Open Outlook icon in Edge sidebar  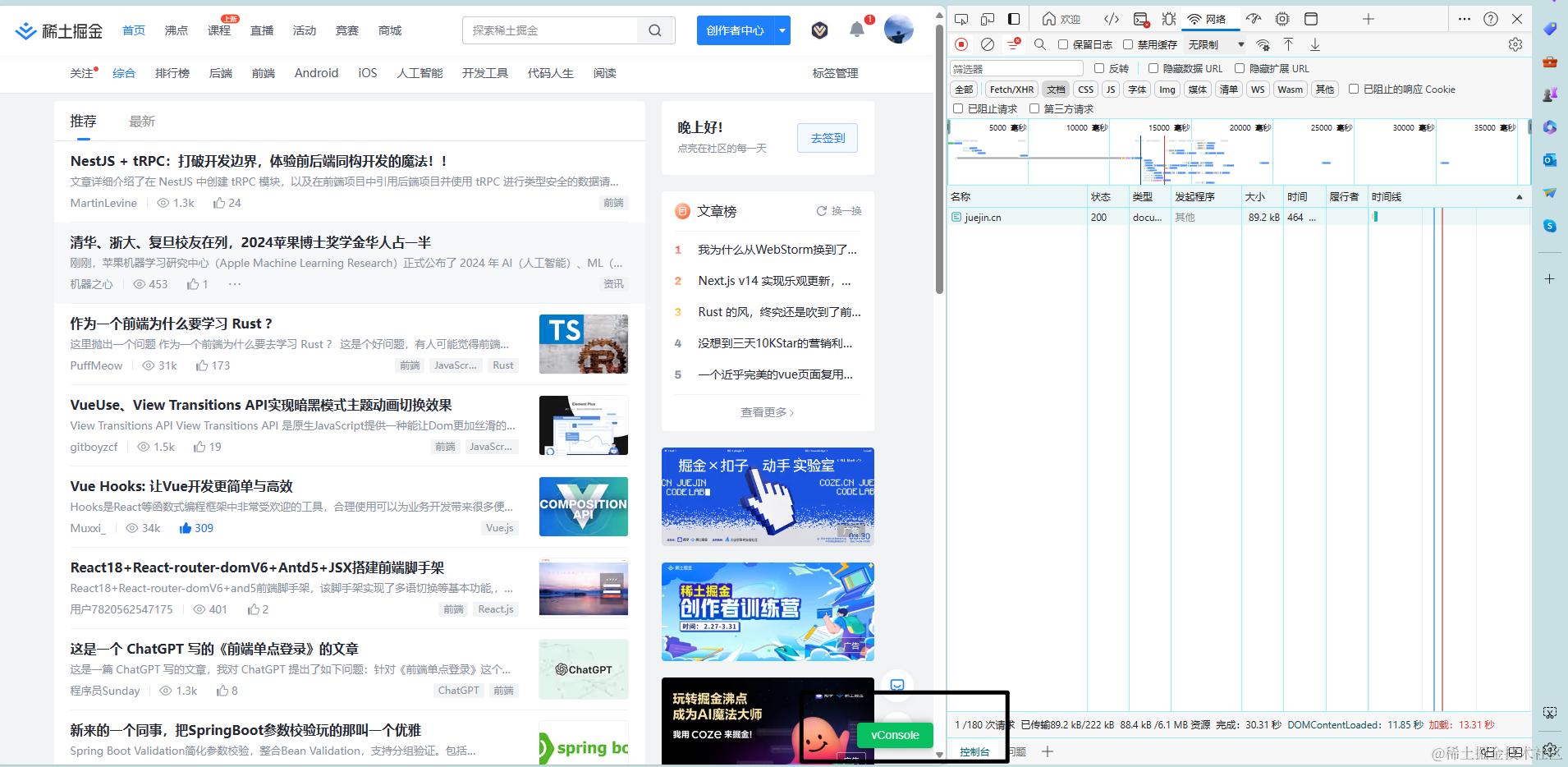(1550, 160)
